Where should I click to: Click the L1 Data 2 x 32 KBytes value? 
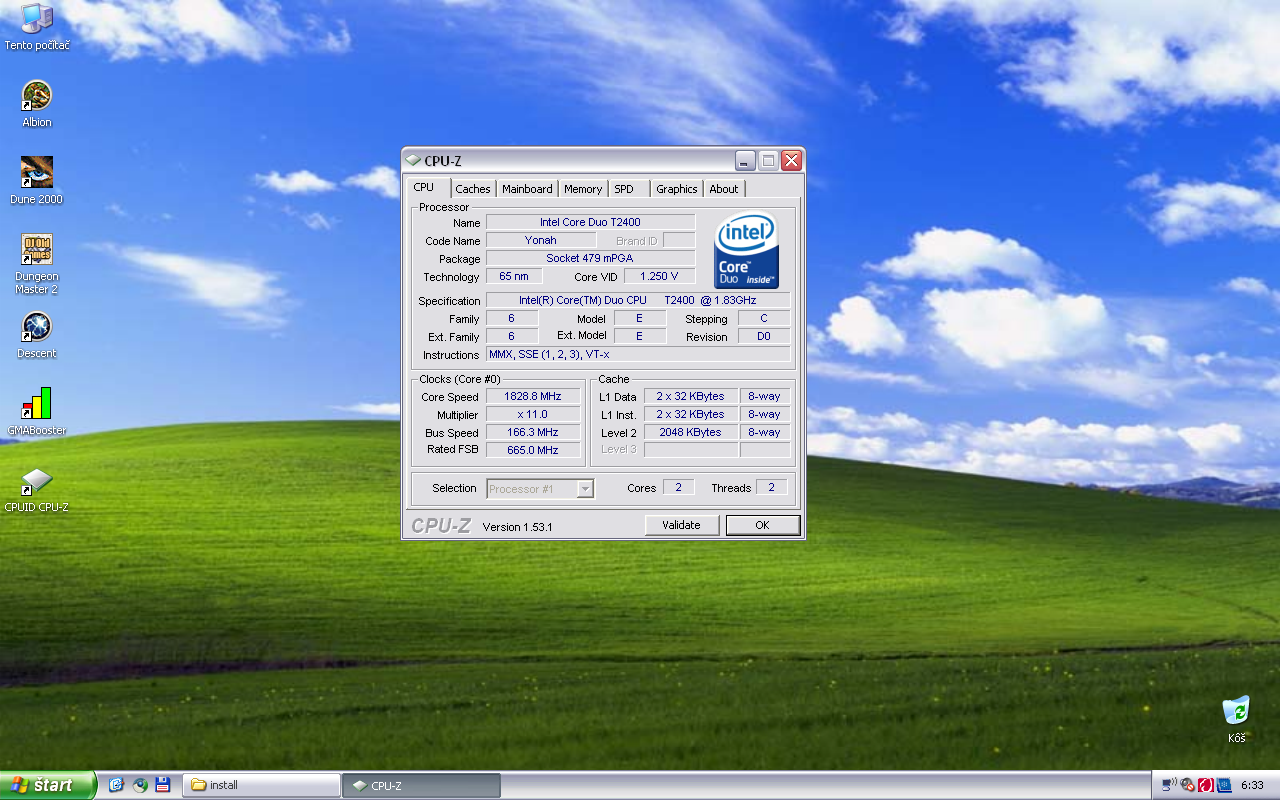tap(691, 396)
